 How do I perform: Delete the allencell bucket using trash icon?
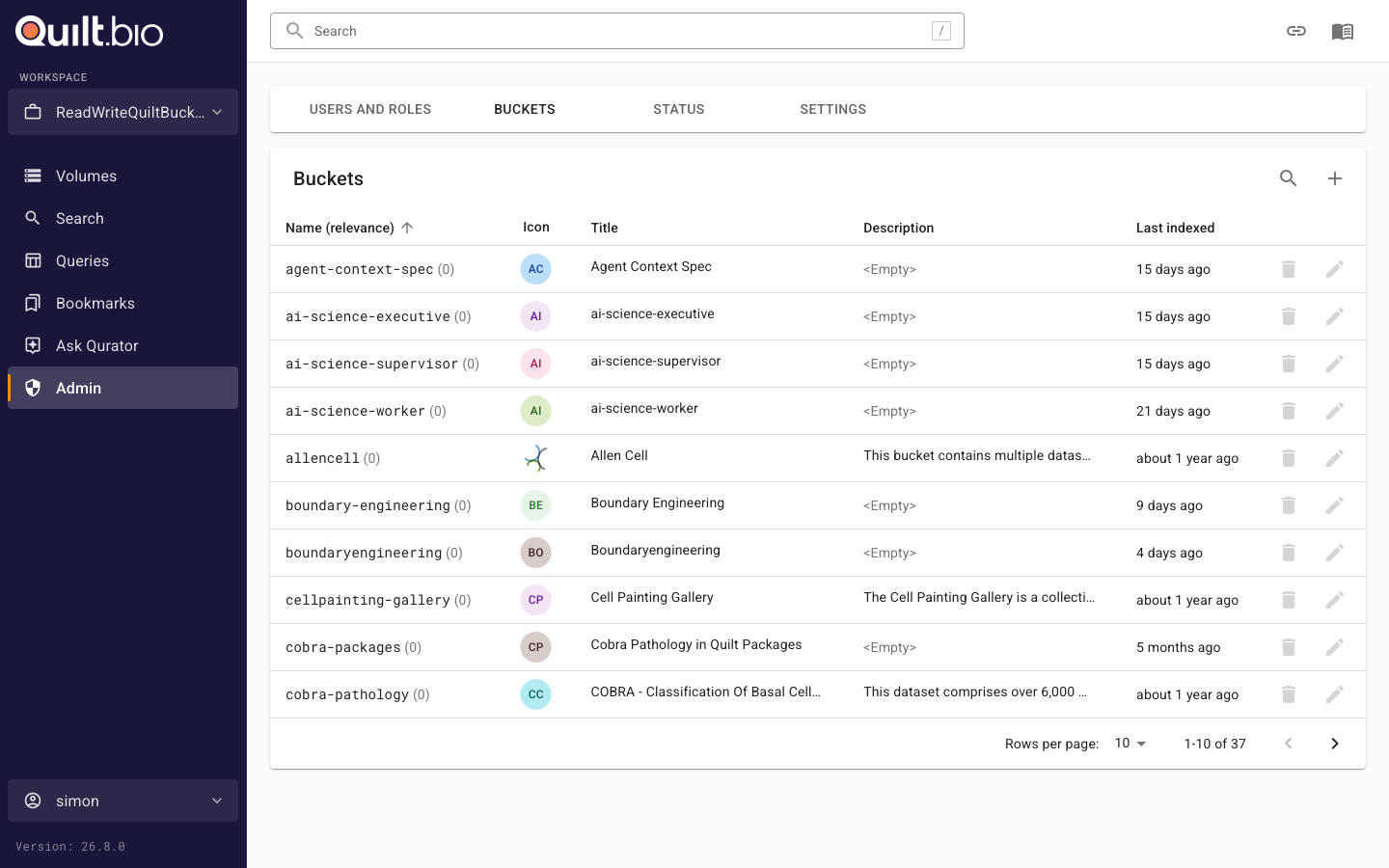tap(1288, 458)
